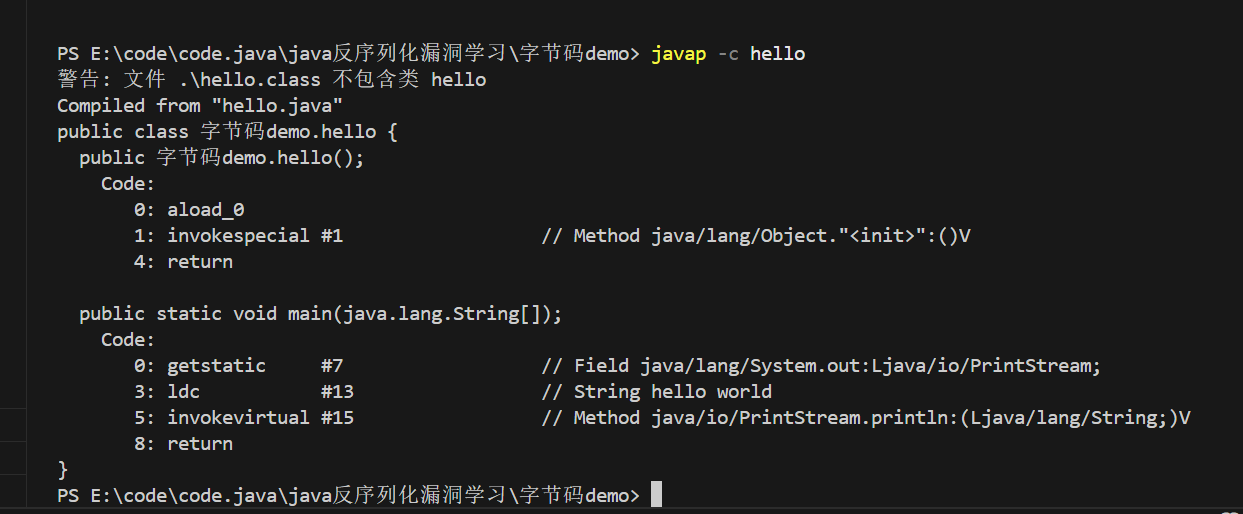
Task: Click the first Code: label under the constructor
Action: pos(128,184)
